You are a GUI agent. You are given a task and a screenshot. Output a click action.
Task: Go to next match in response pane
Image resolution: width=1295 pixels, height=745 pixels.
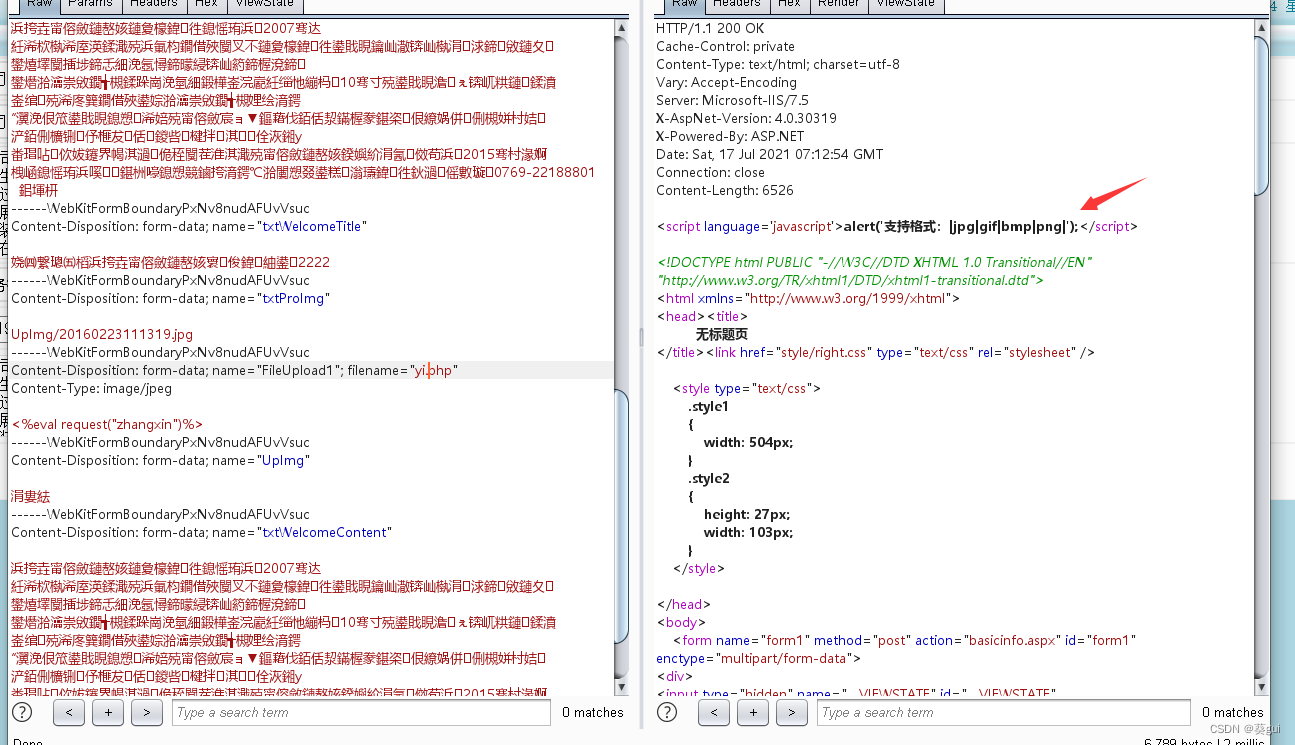pyautogui.click(x=792, y=712)
